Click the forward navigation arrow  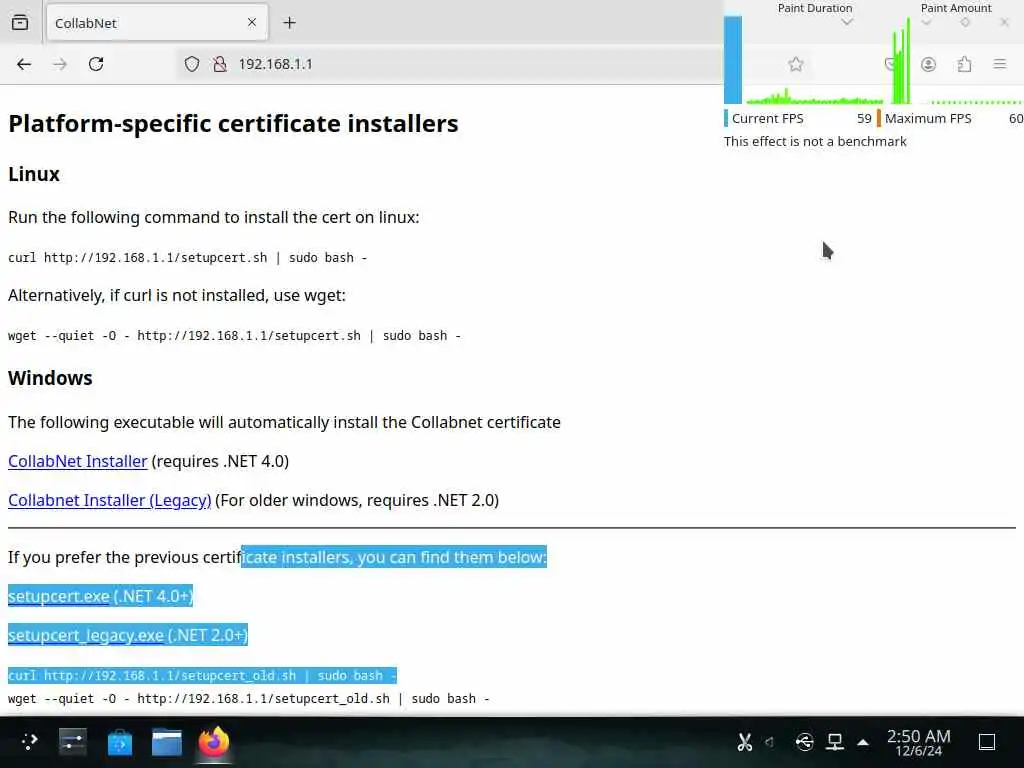[x=60, y=64]
